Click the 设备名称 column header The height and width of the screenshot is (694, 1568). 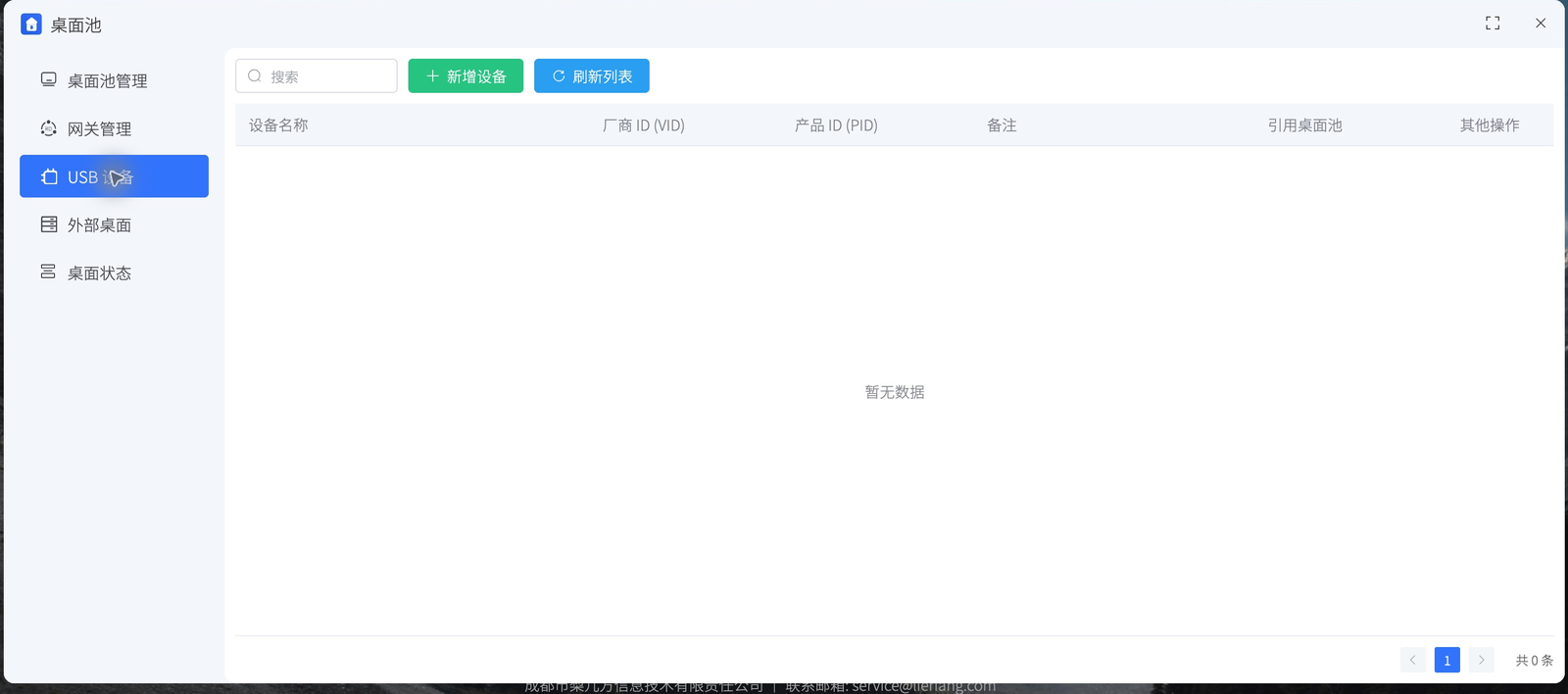278,125
